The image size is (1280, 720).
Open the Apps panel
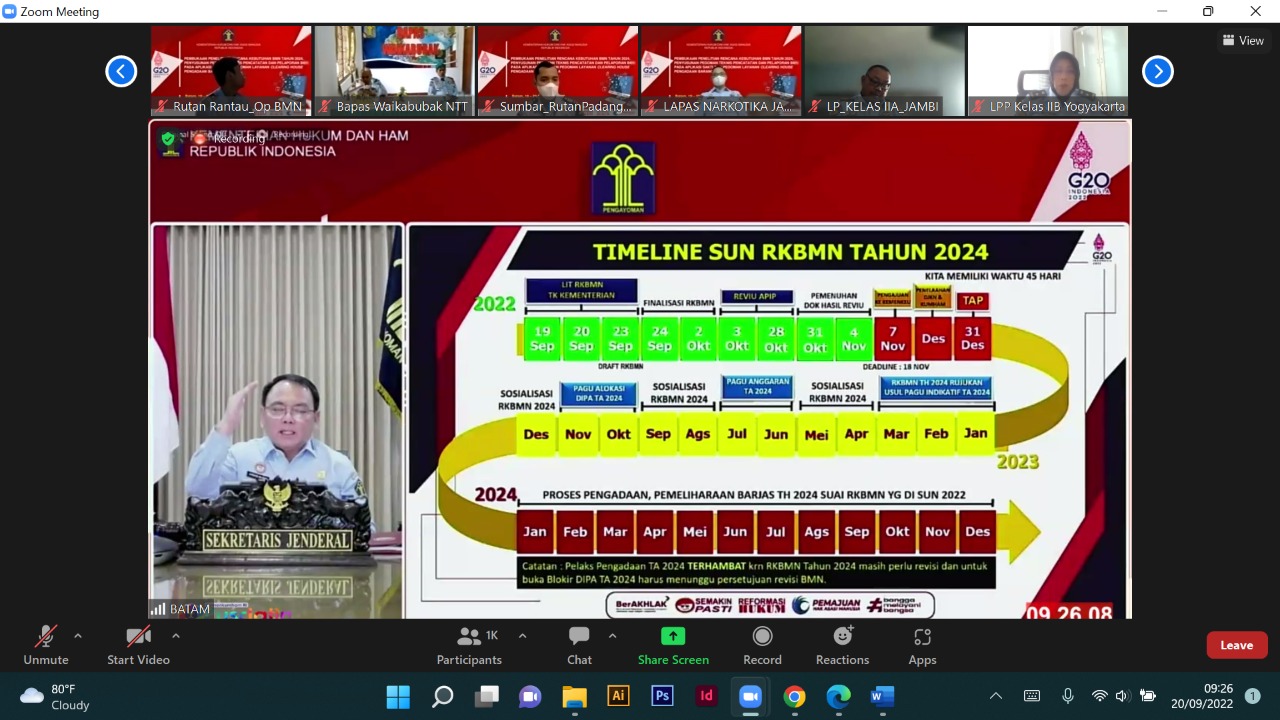click(x=922, y=645)
